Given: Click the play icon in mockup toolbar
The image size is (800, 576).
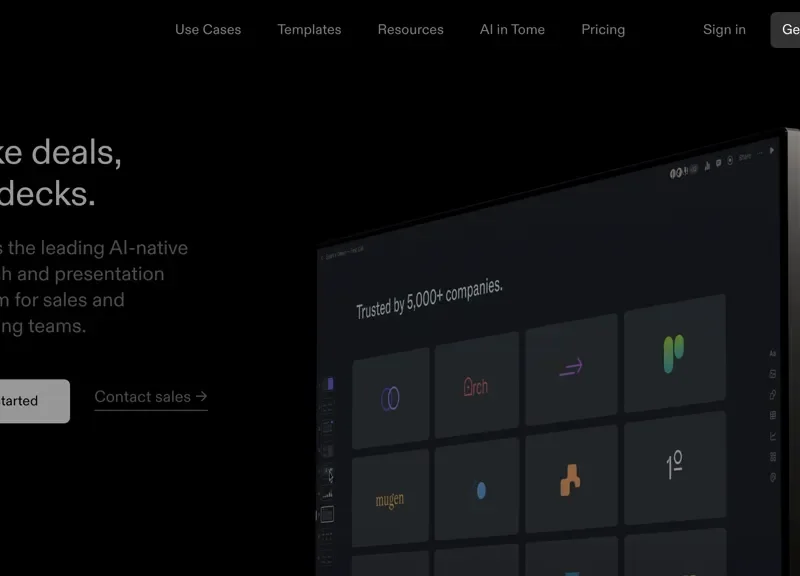Looking at the screenshot, I should (x=771, y=151).
